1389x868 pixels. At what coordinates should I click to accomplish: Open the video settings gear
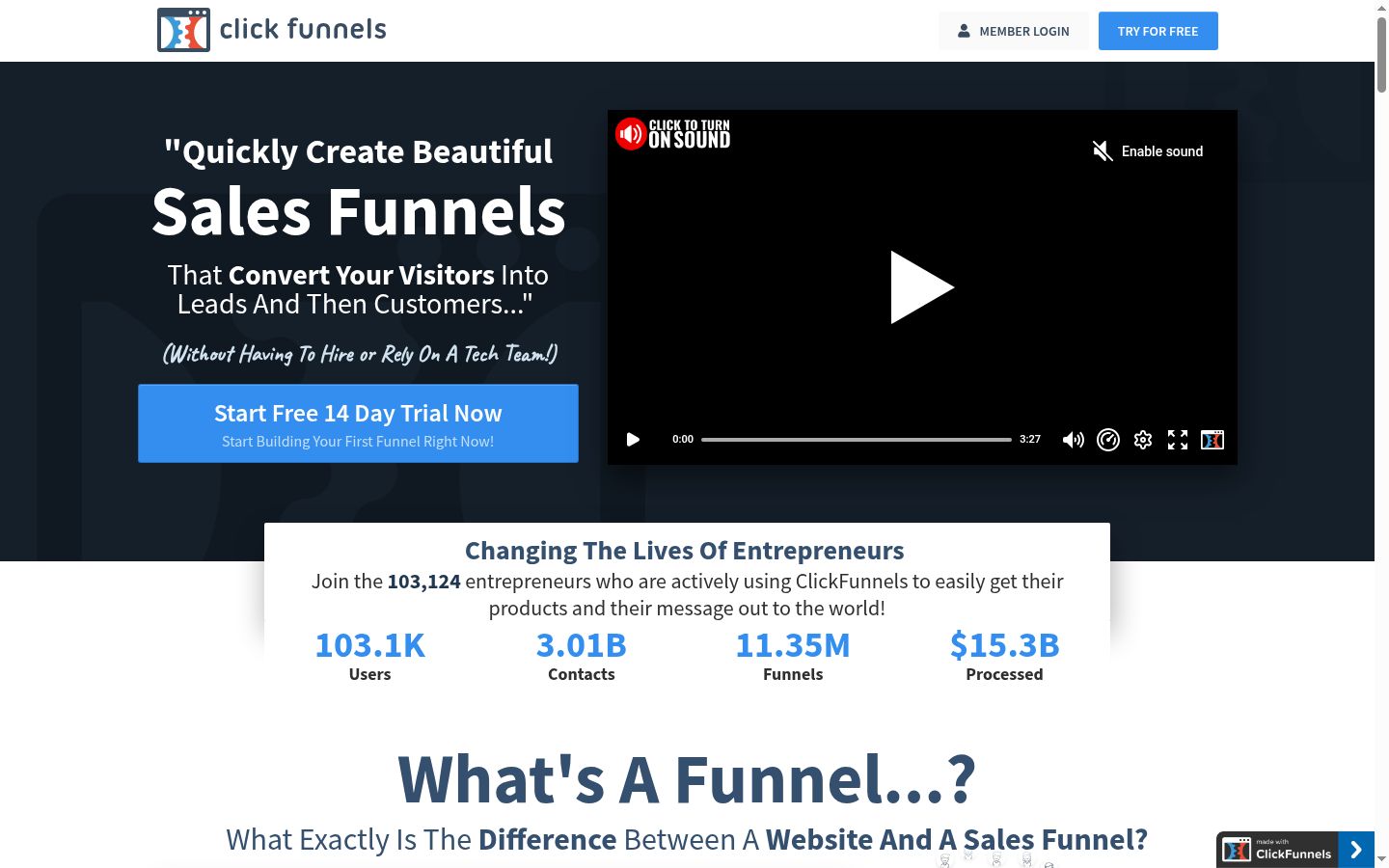tap(1143, 440)
